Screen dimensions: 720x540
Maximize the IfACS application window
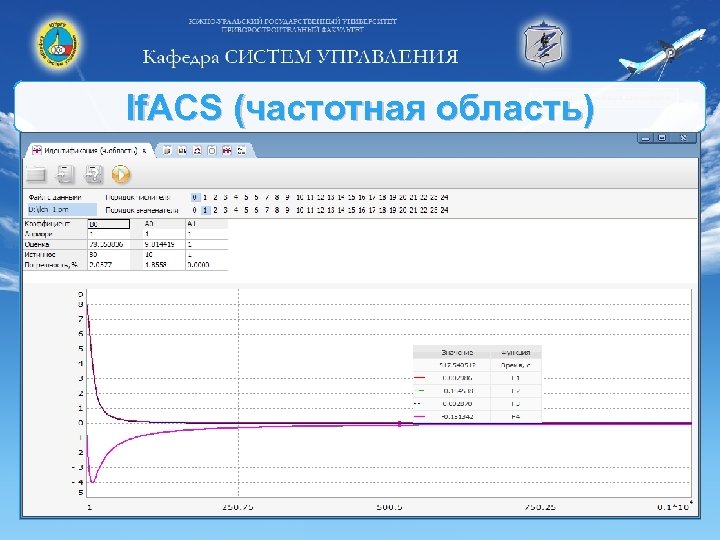pyautogui.click(x=662, y=138)
